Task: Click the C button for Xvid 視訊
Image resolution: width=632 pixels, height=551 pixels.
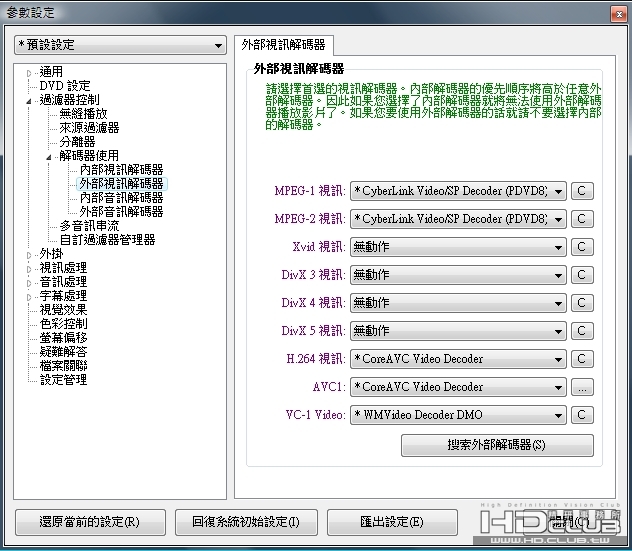Action: coord(582,247)
